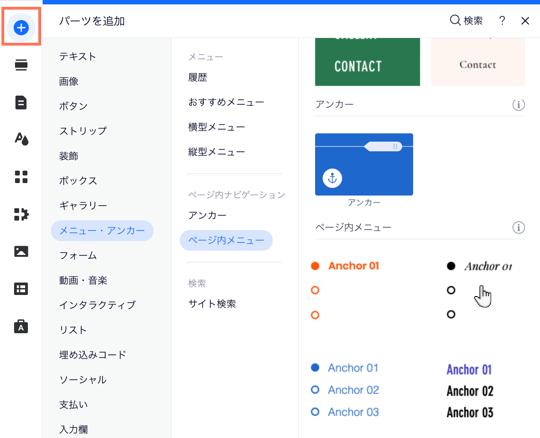Open help with the question mark icon

point(502,21)
